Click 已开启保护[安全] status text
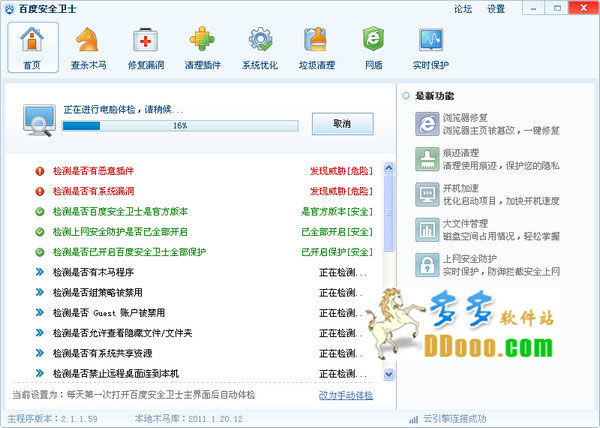This screenshot has height=428, width=600. [x=337, y=252]
